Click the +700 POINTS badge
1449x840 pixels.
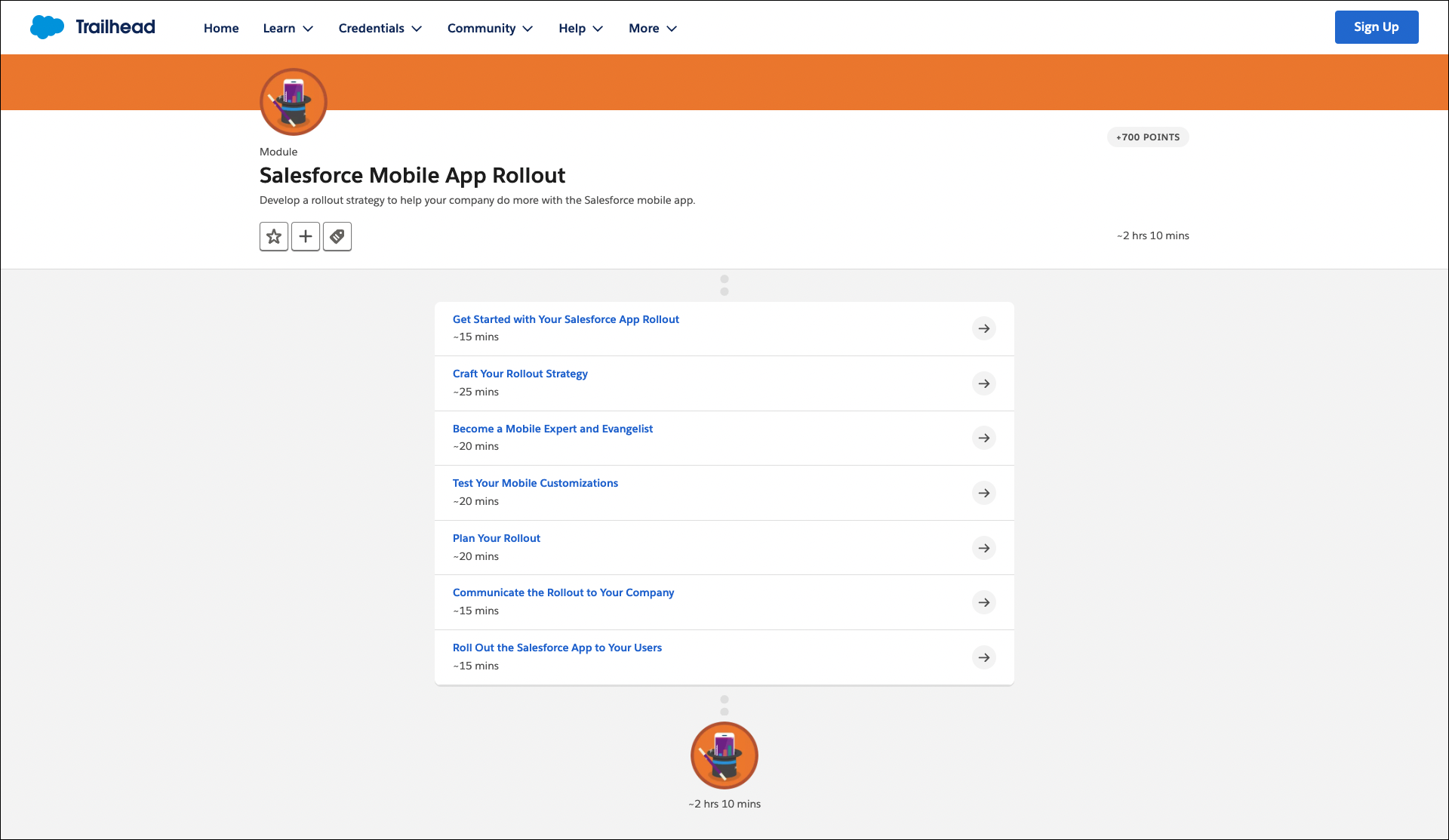1148,137
